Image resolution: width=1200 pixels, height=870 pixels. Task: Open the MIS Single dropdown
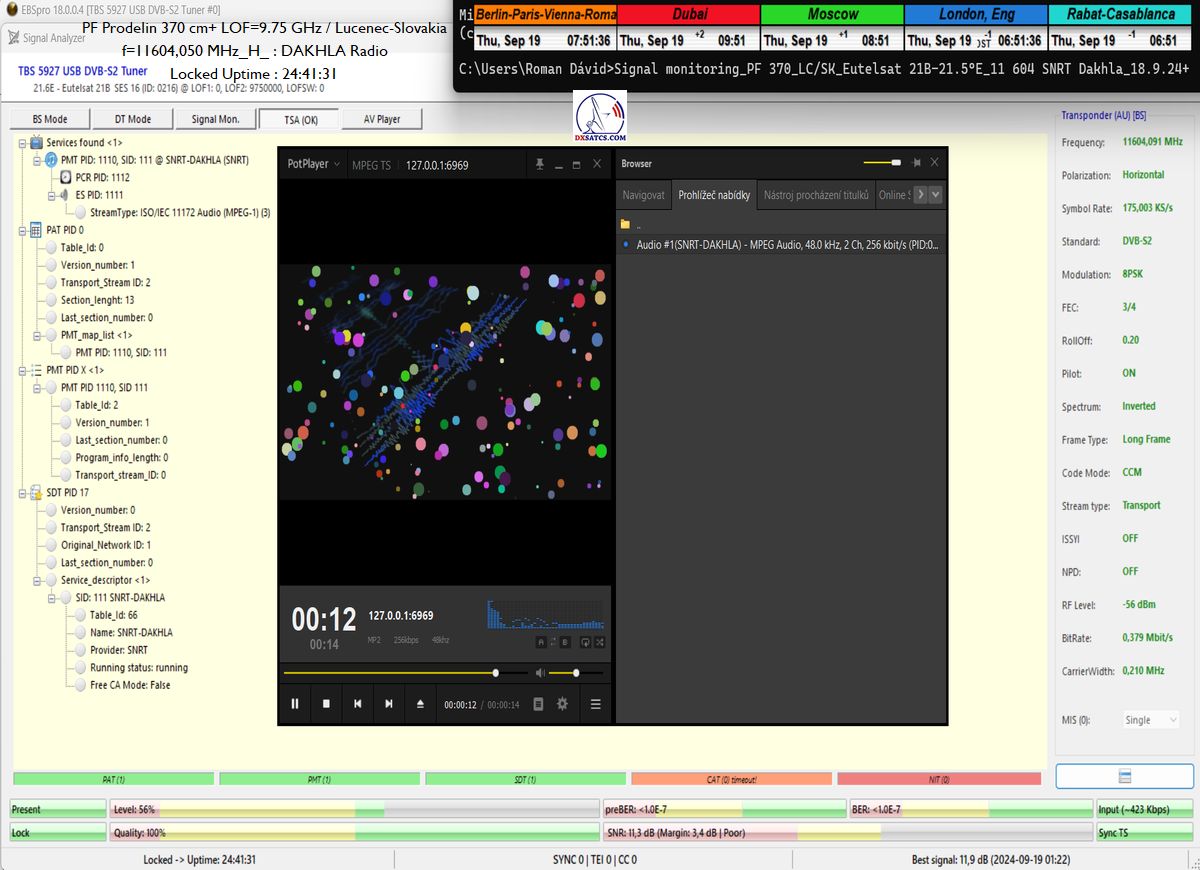[1149, 720]
